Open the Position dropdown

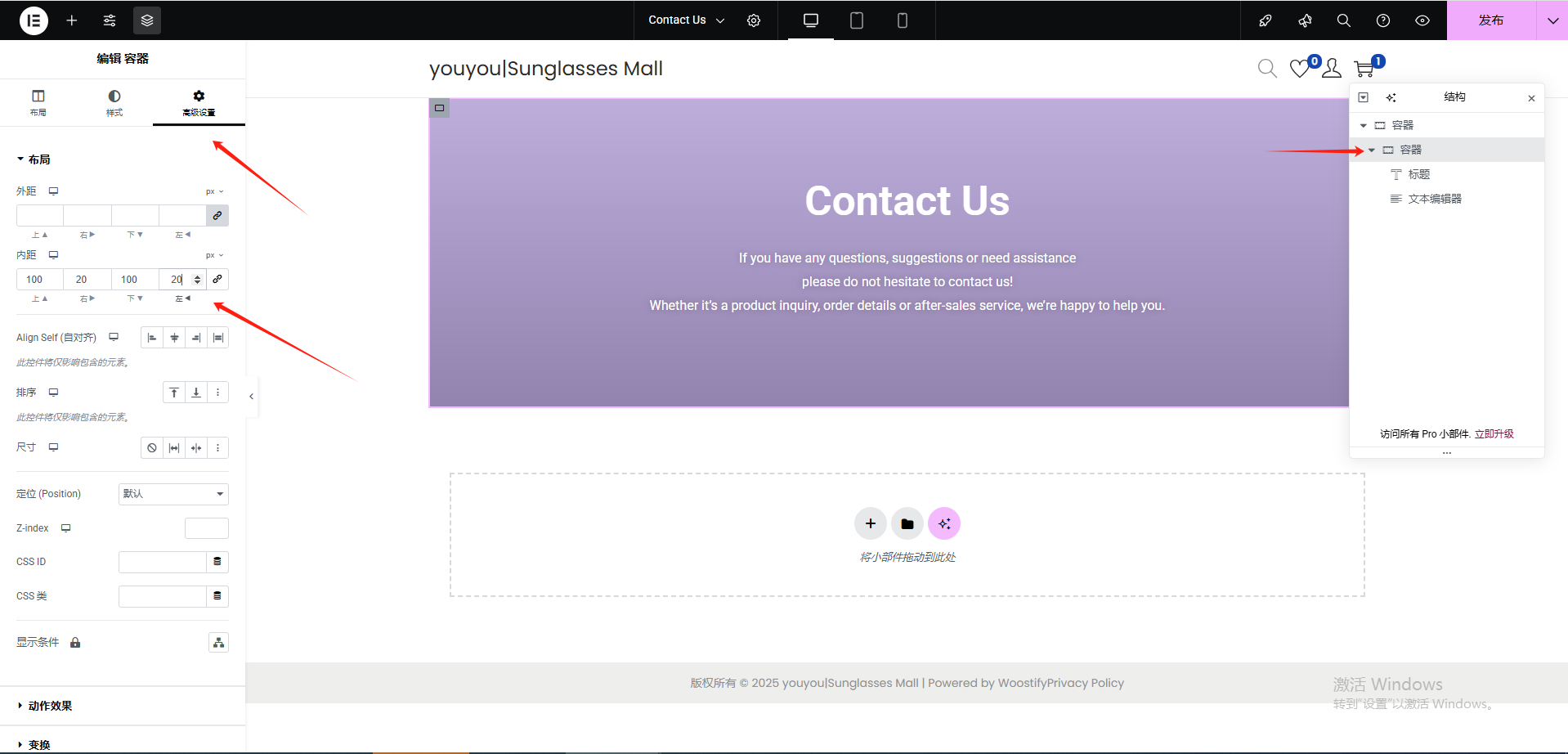click(x=173, y=494)
